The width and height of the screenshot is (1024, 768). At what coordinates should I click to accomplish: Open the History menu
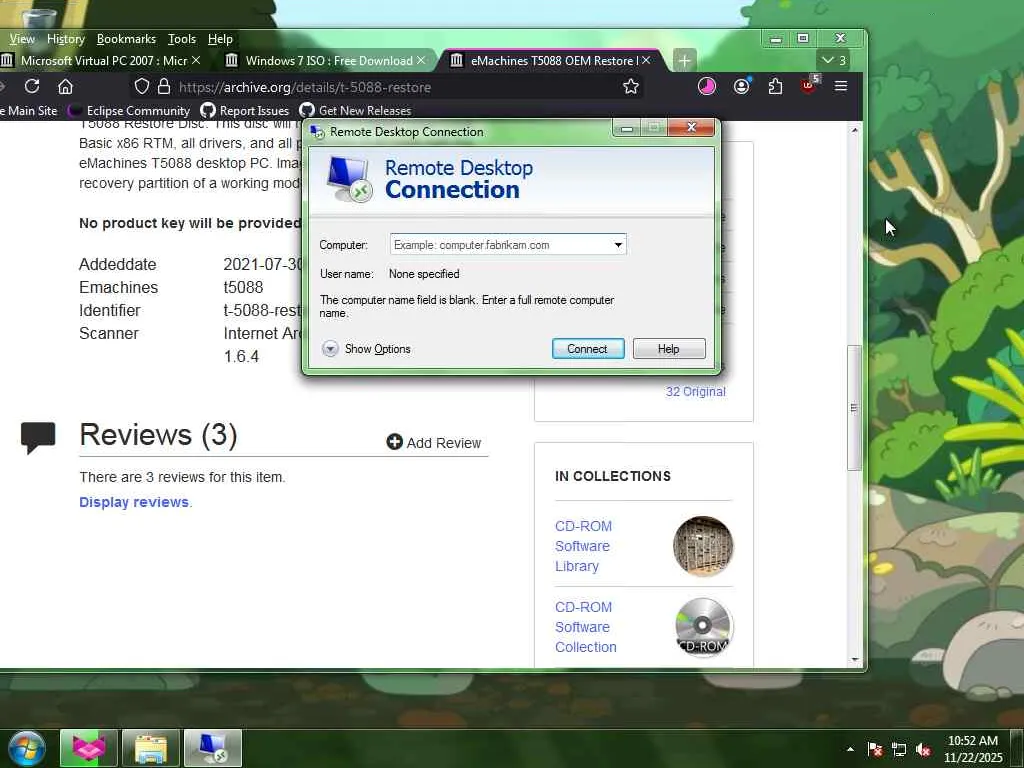tap(65, 39)
